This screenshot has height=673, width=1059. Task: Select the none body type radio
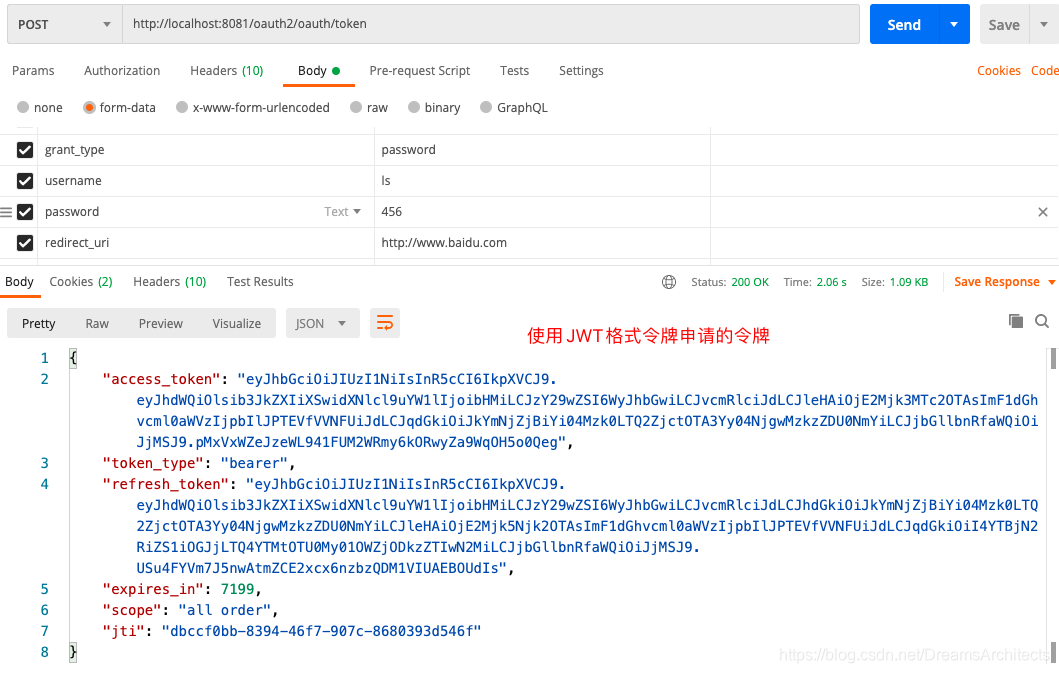click(23, 107)
